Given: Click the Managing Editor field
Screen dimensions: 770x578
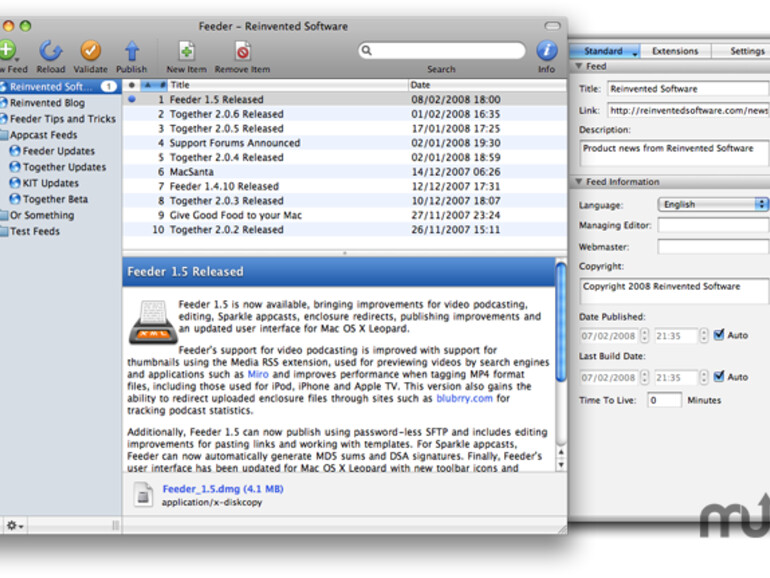Looking at the screenshot, I should click(x=714, y=225).
